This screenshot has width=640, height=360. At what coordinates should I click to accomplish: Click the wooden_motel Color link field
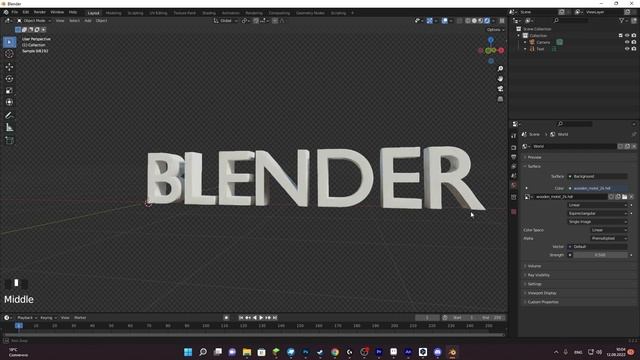pyautogui.click(x=597, y=189)
